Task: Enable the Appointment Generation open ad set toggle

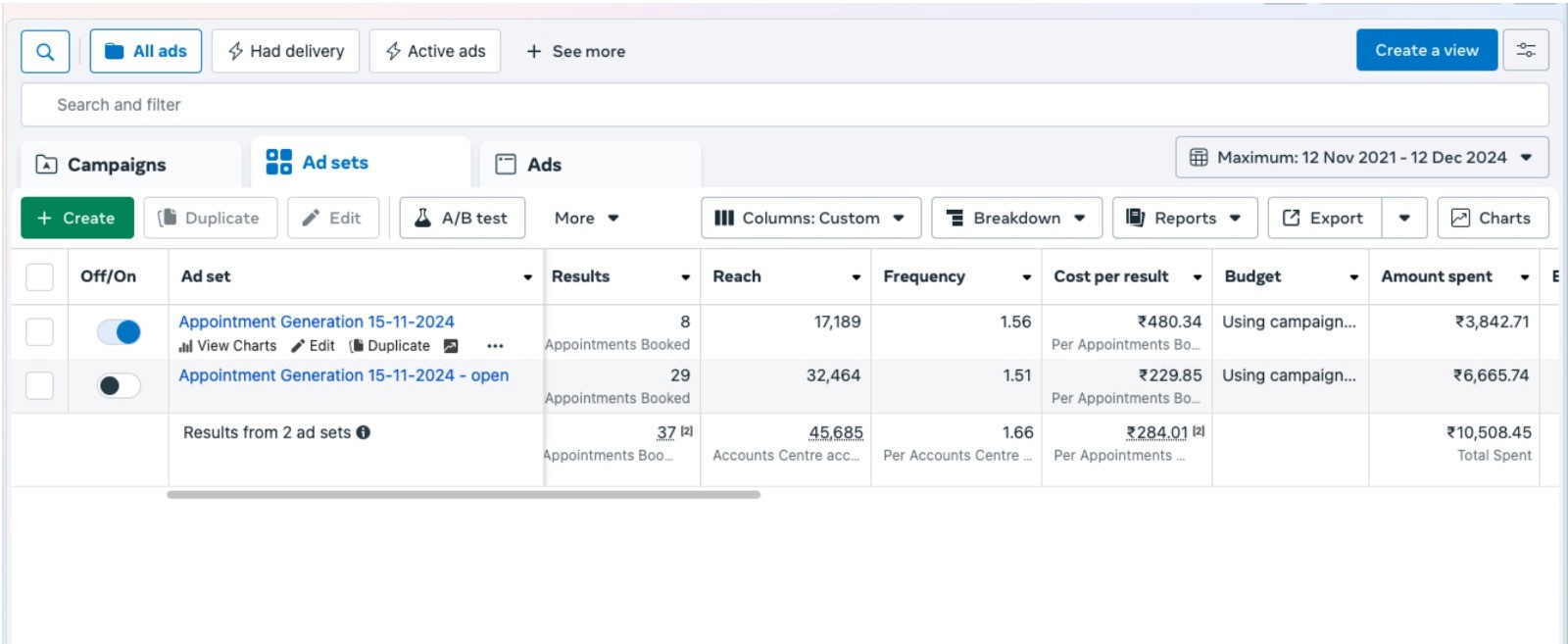Action: click(x=119, y=385)
